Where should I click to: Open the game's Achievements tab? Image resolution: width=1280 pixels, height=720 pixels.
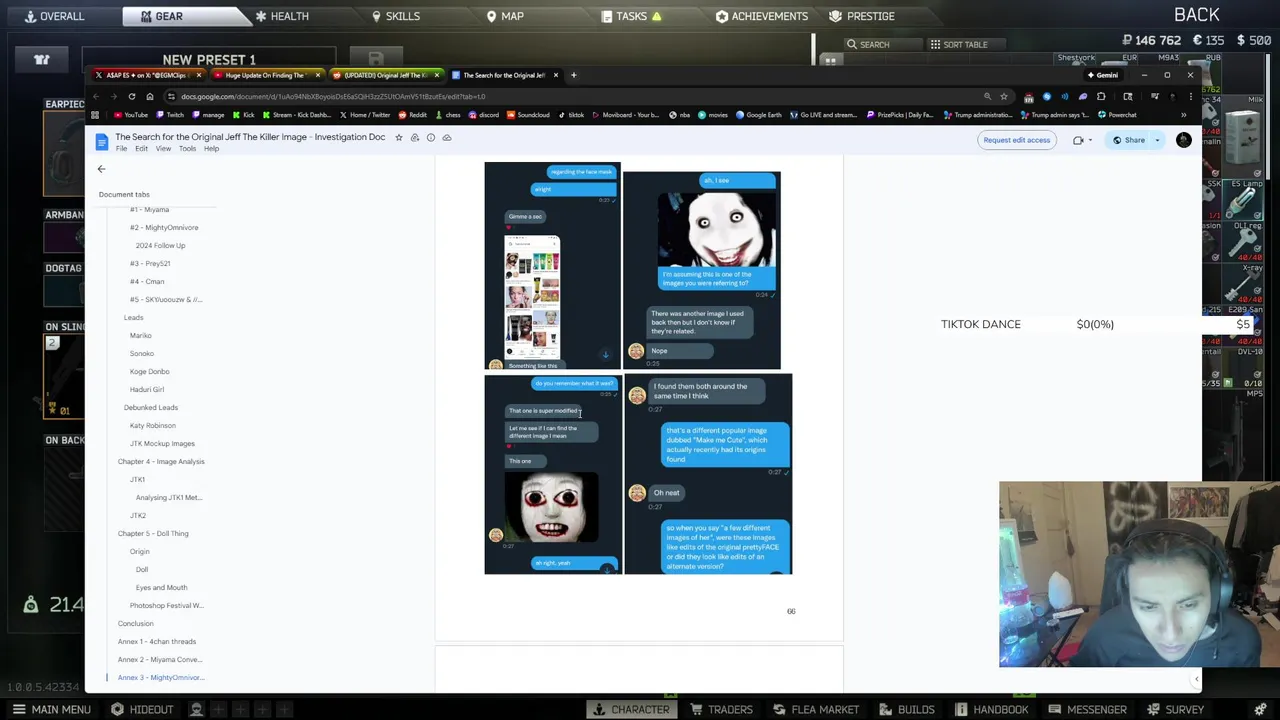[x=761, y=16]
